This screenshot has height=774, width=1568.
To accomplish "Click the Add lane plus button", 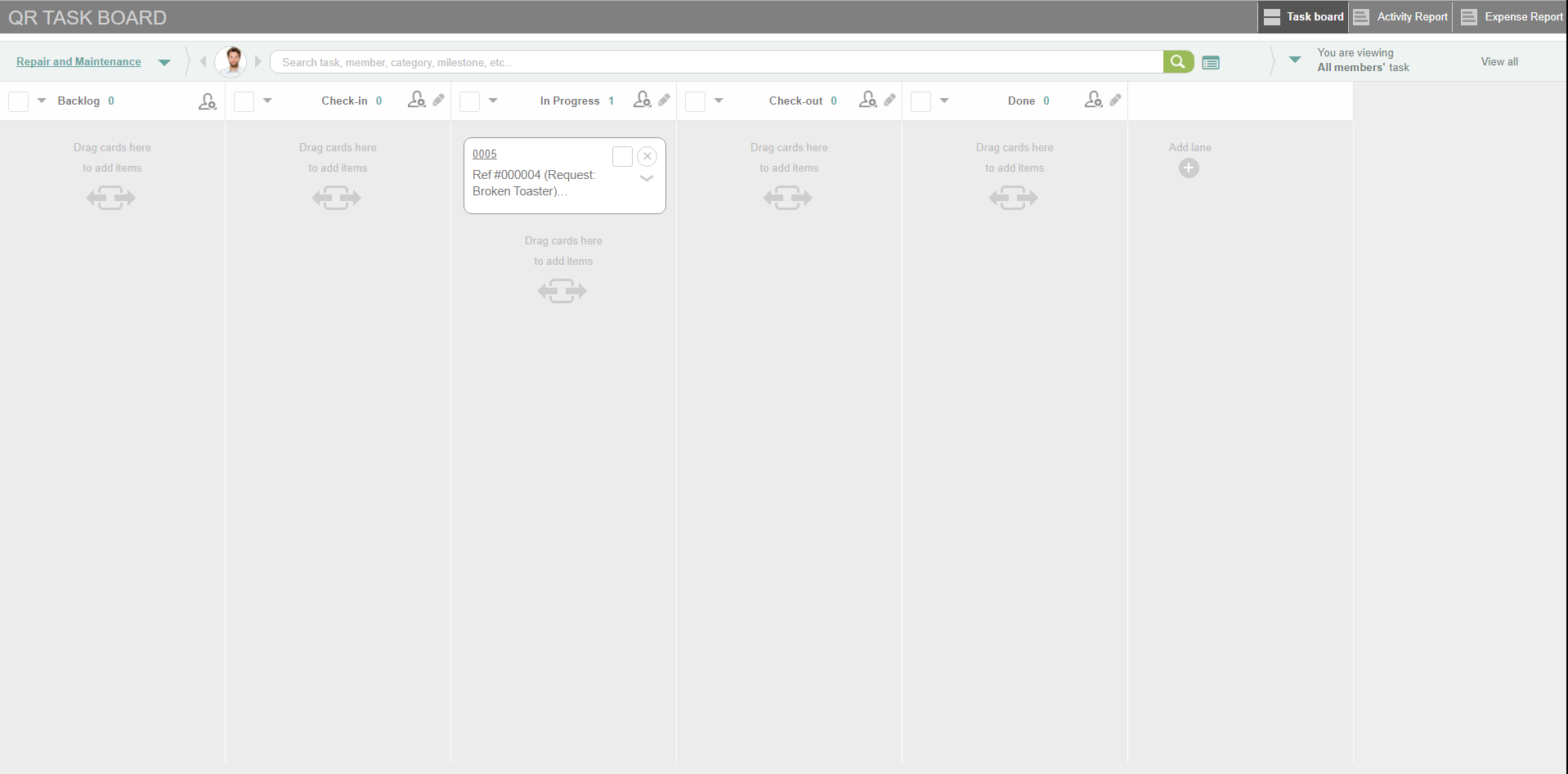I will point(1189,168).
